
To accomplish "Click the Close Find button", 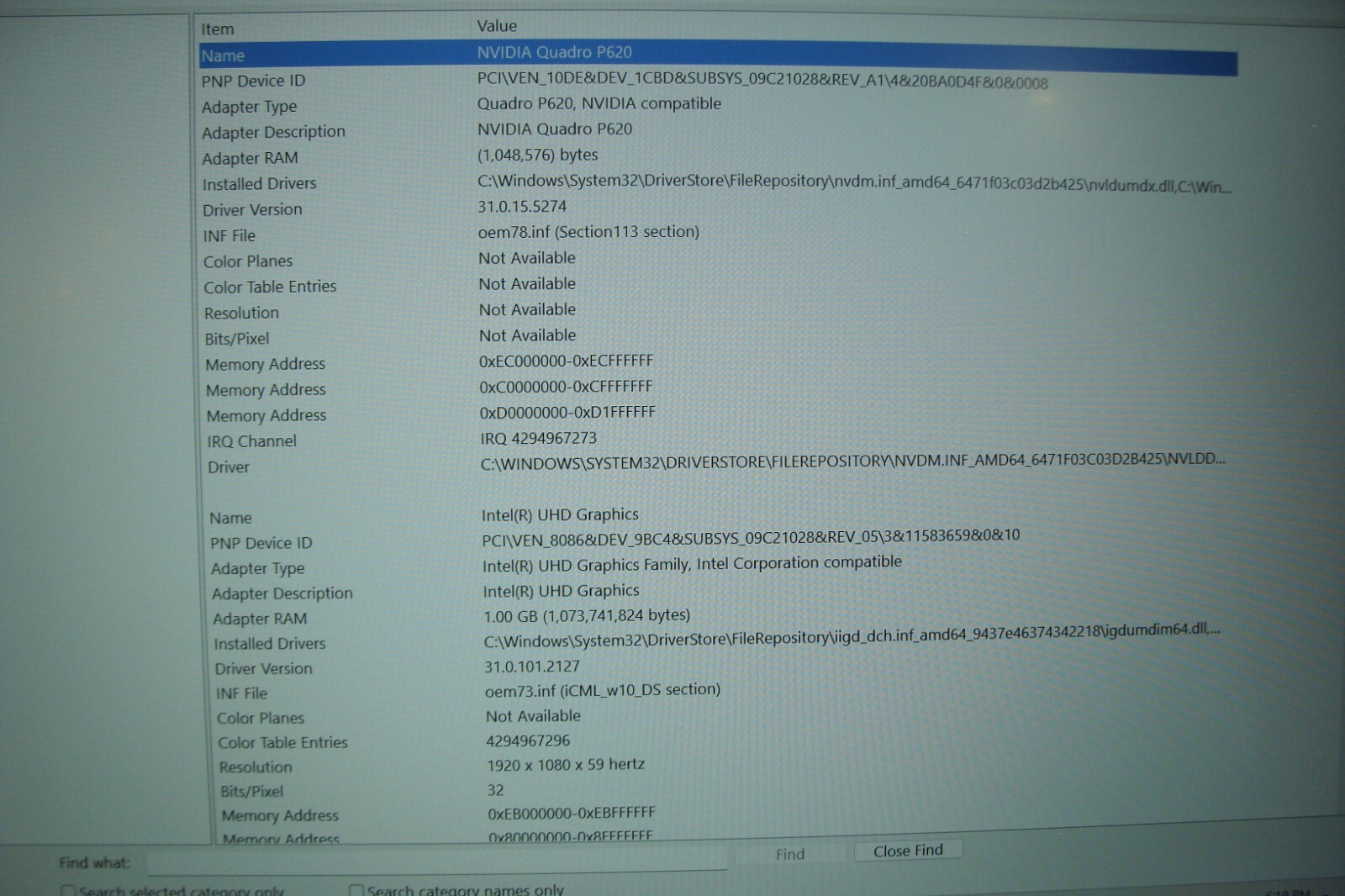I will point(908,851).
